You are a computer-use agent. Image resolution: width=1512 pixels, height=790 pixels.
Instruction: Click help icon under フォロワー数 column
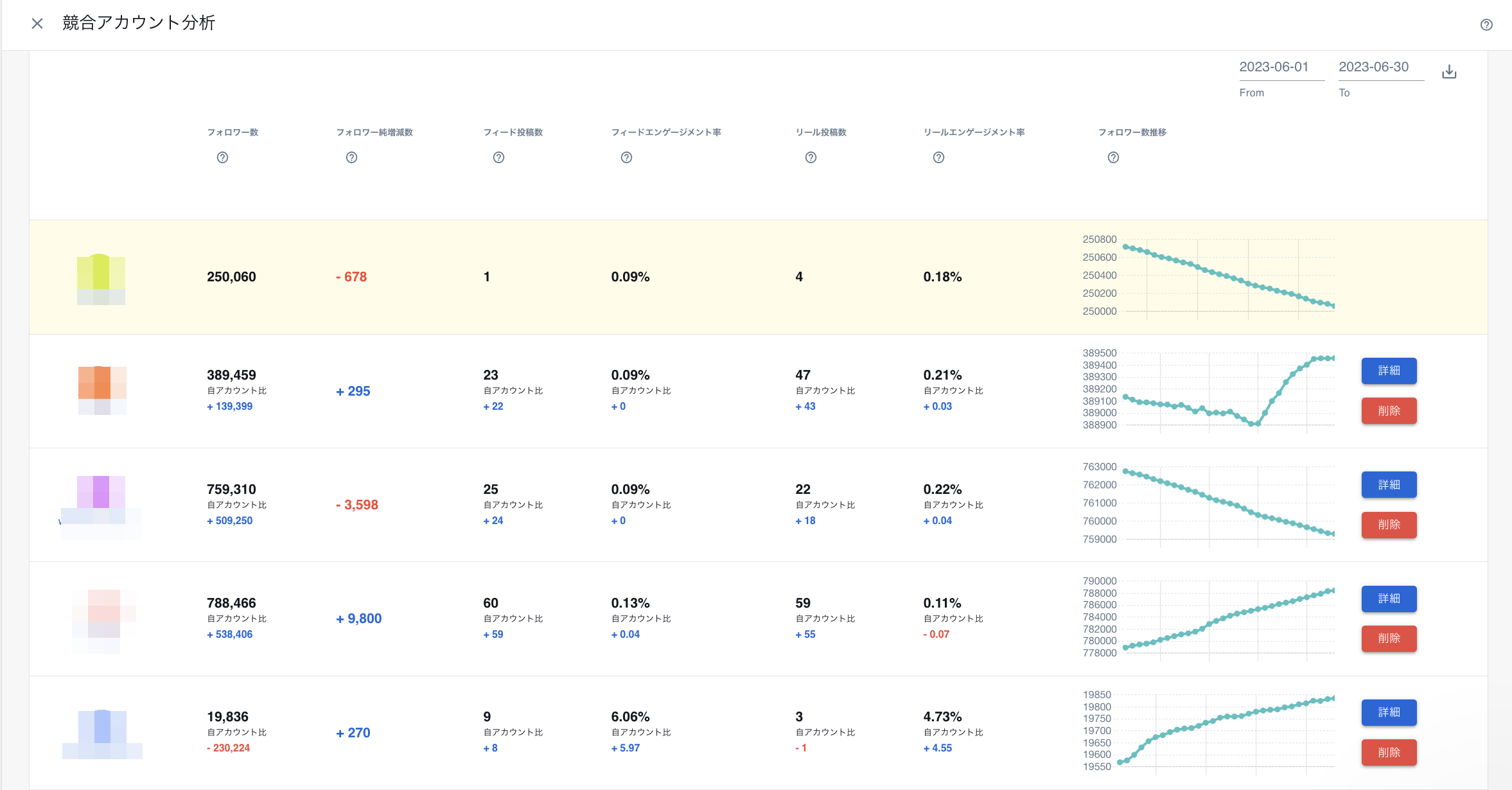pyautogui.click(x=222, y=157)
